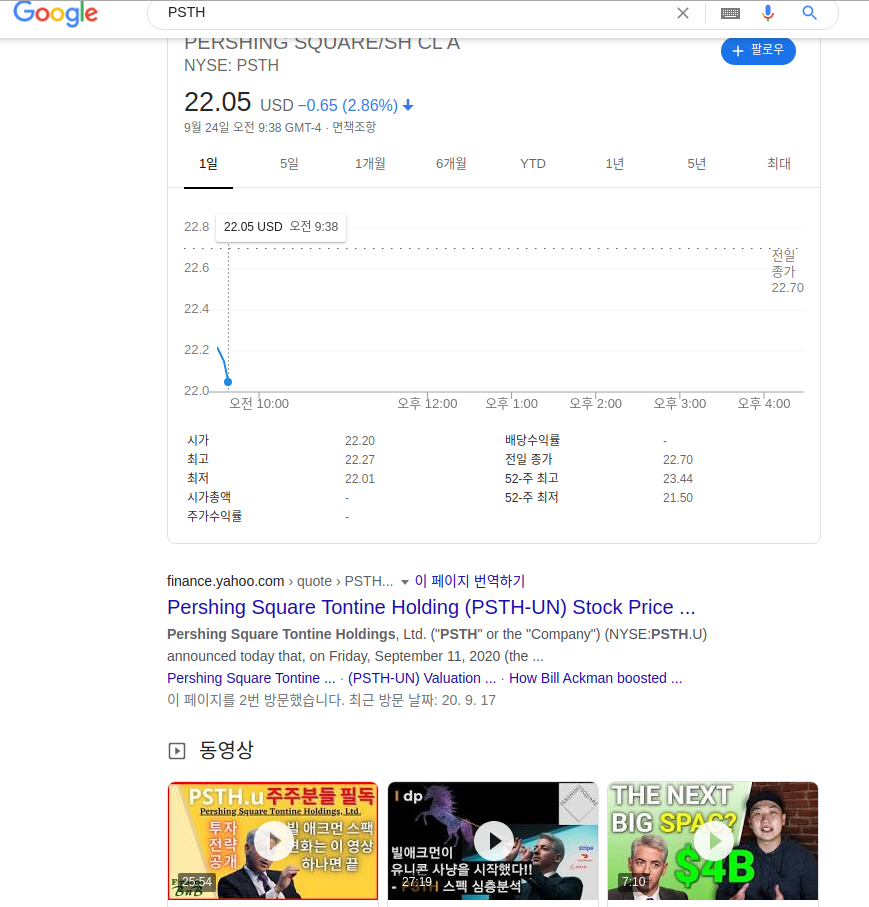
Task: Click the 면책조항 disclaimer link
Action: point(354,127)
